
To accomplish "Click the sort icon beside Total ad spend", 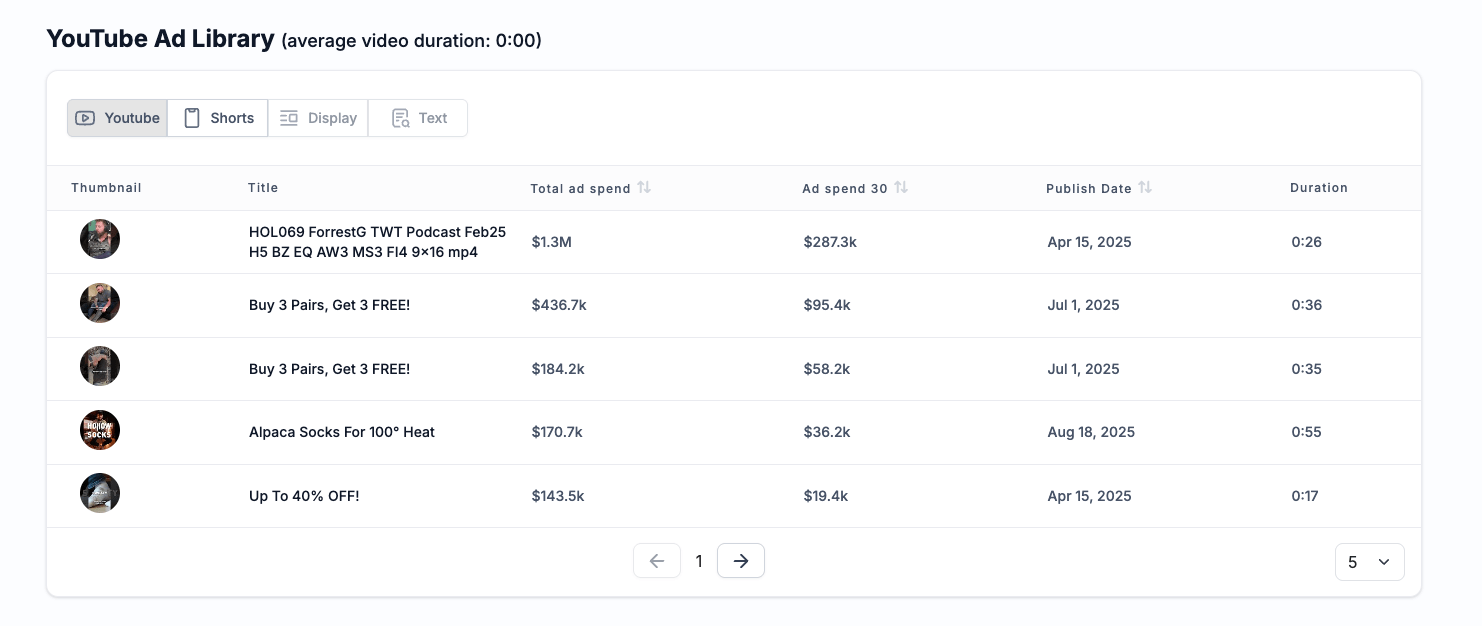I will tap(644, 188).
